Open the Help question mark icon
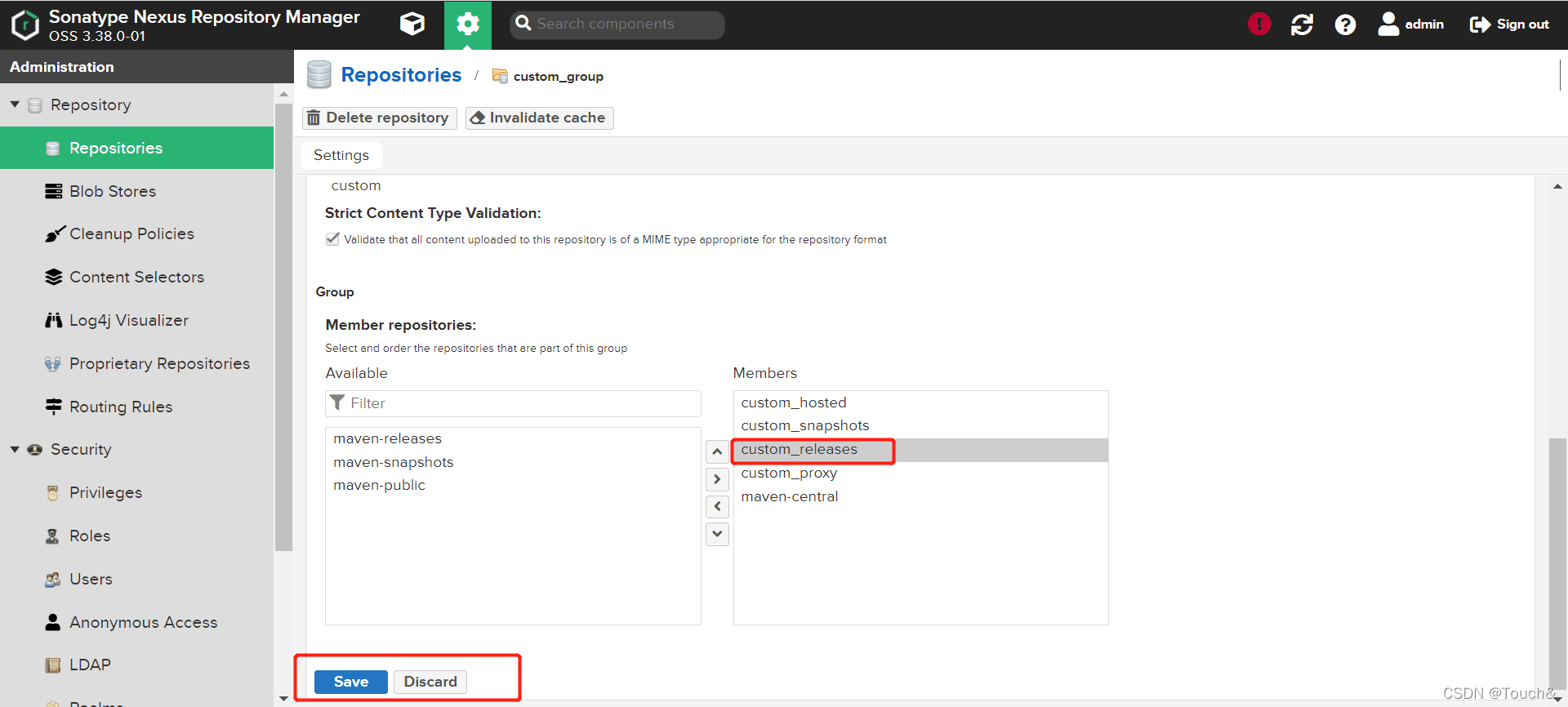This screenshot has height=707, width=1568. [x=1345, y=24]
